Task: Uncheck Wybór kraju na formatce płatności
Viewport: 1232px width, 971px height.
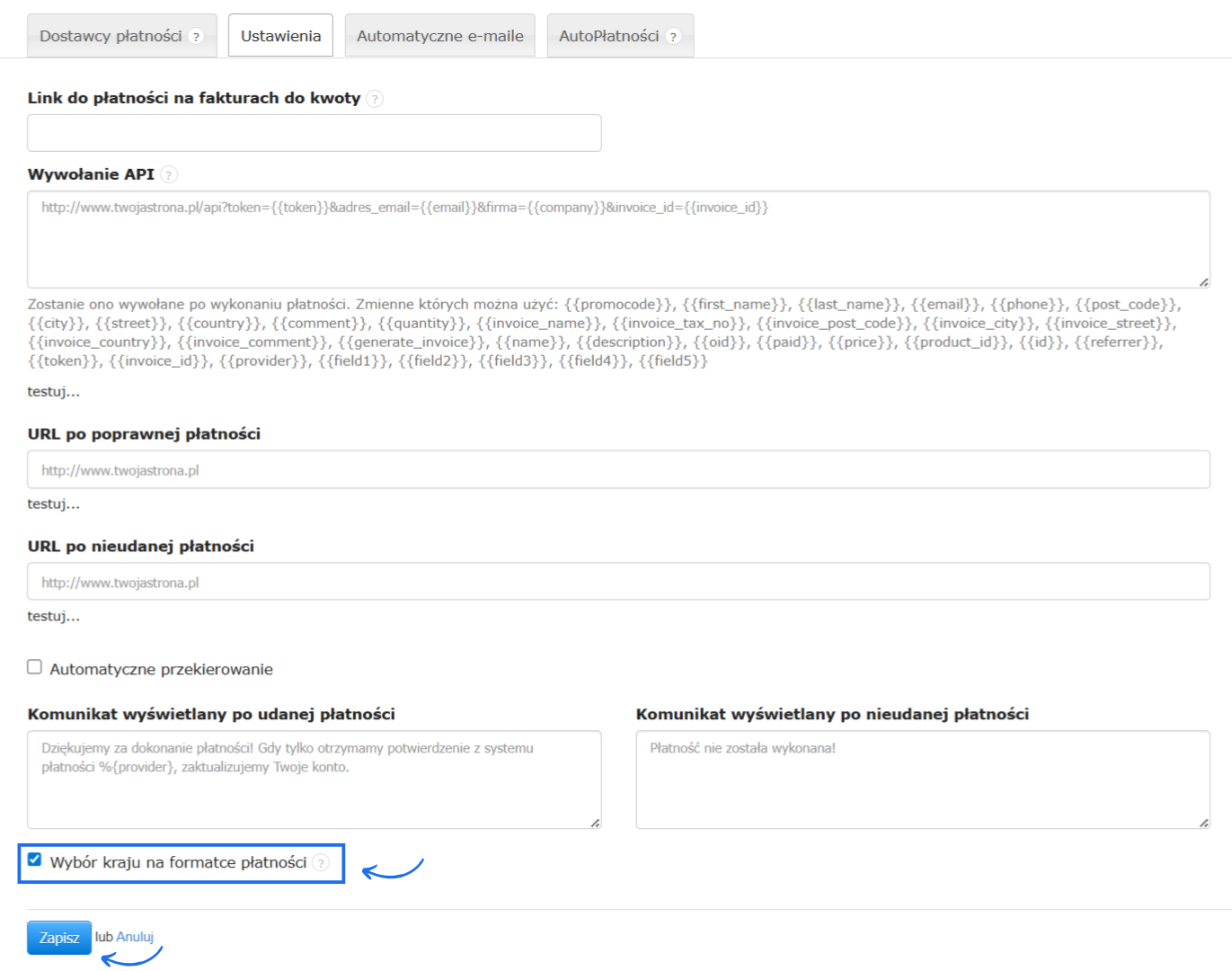Action: click(x=35, y=860)
